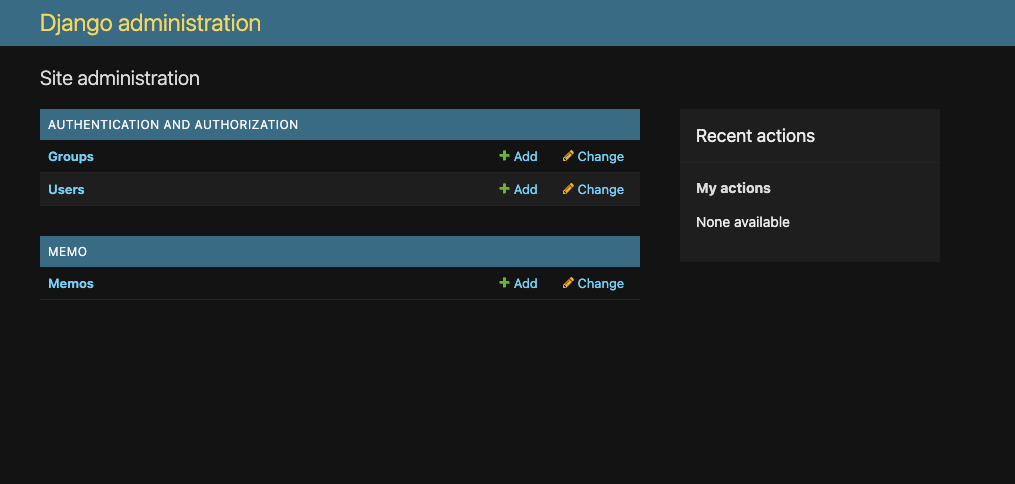Click the Change text link for Users
The height and width of the screenshot is (484, 1015).
(x=601, y=190)
